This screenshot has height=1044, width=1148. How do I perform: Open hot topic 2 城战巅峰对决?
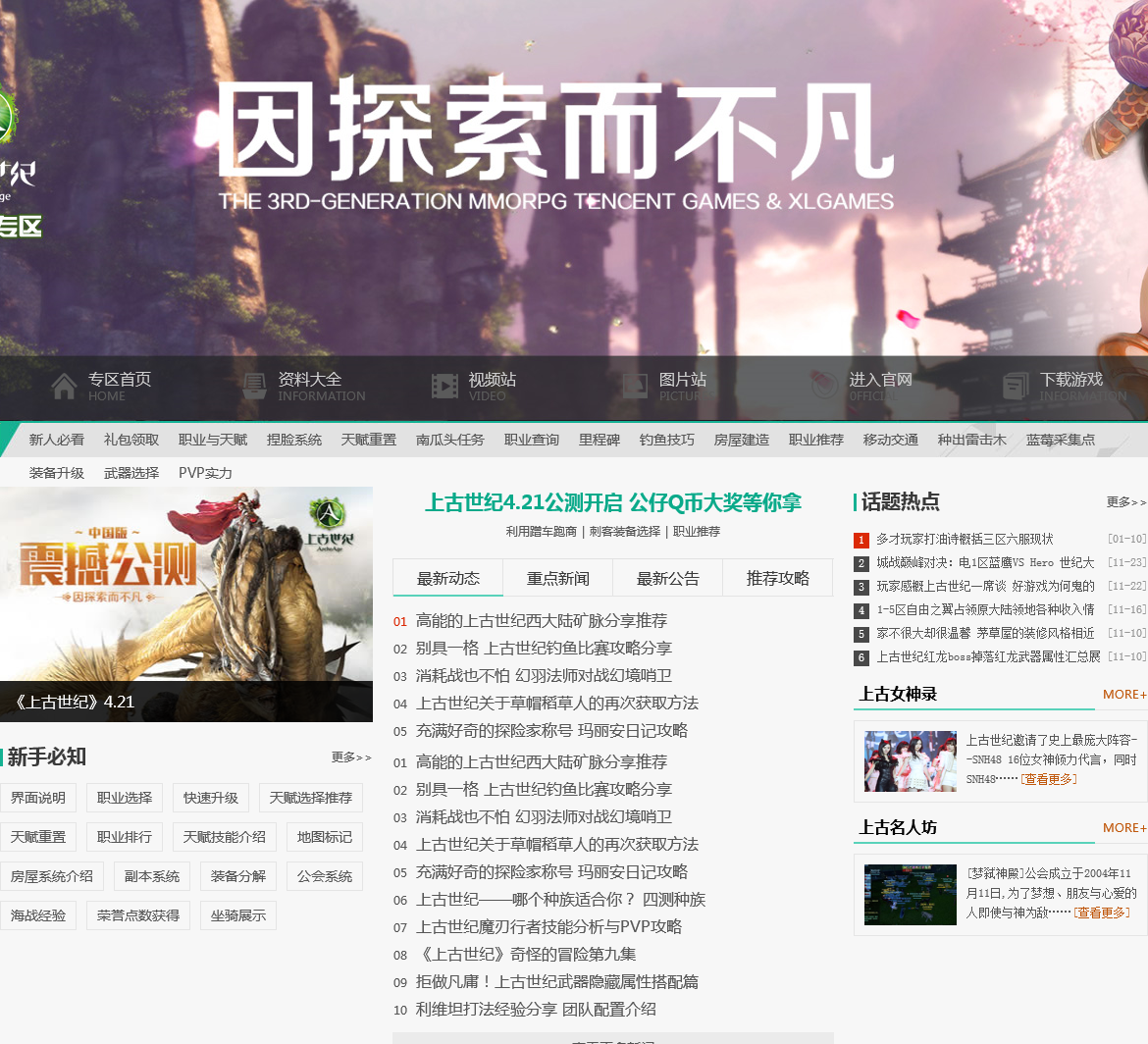click(985, 562)
